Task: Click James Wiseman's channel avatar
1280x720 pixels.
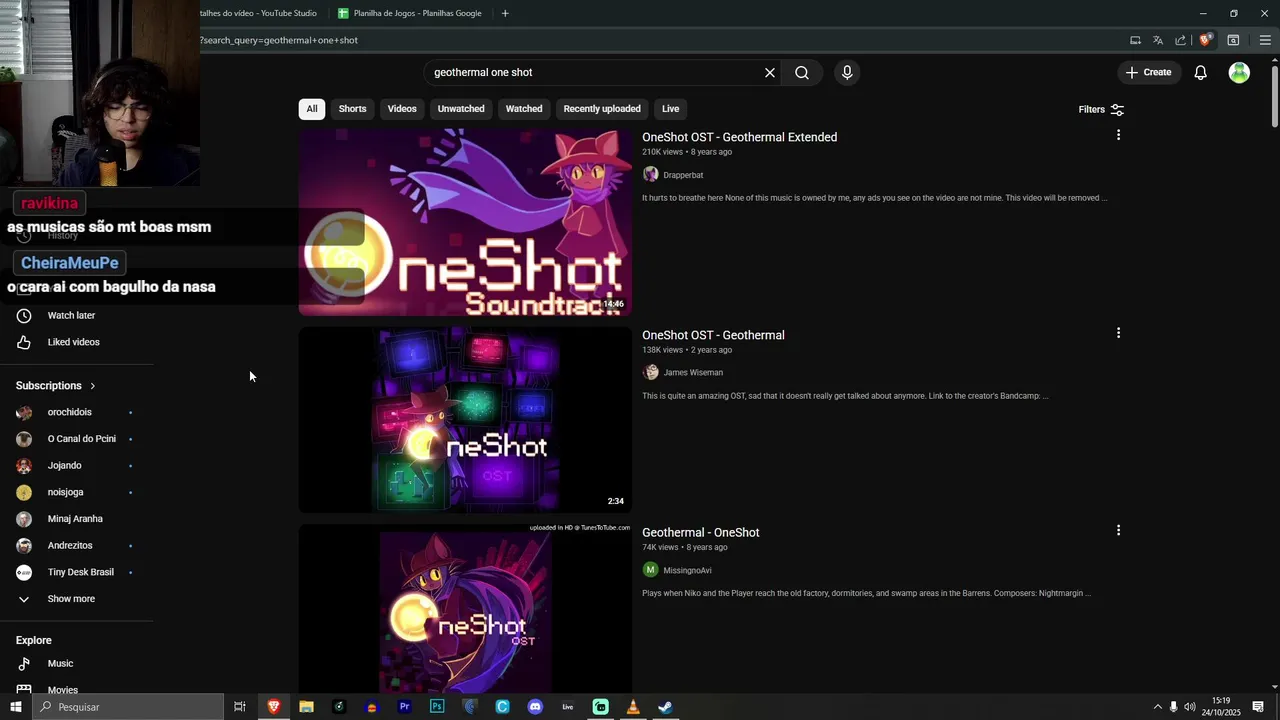Action: coord(651,372)
